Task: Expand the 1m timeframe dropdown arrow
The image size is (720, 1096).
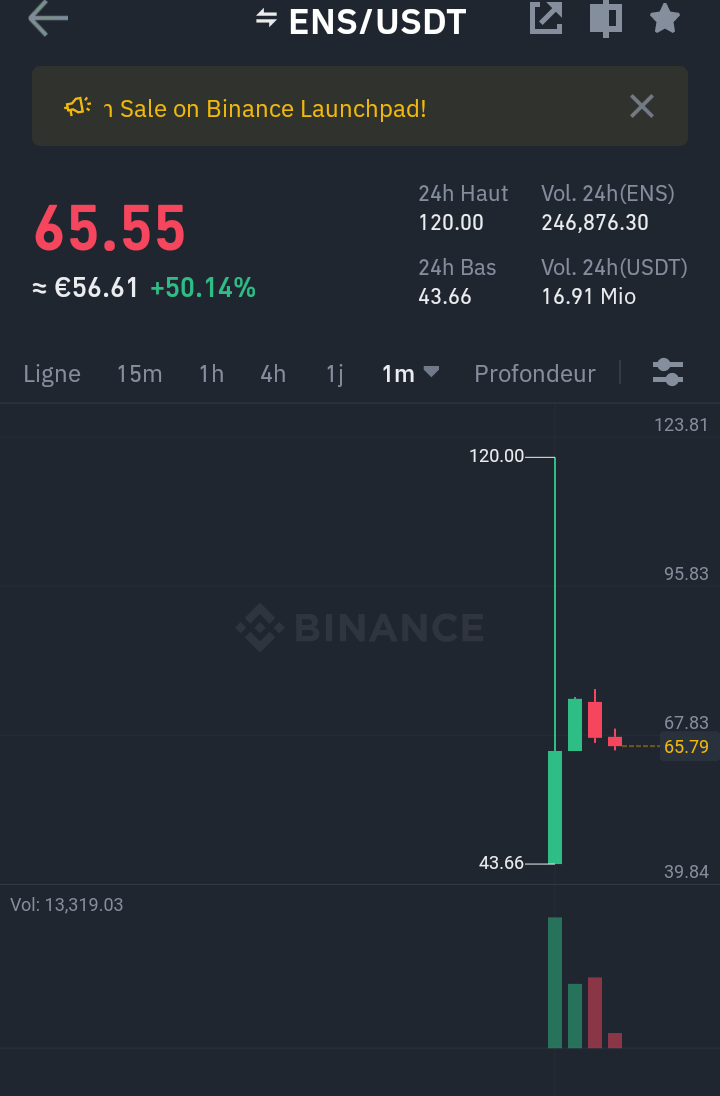Action: pos(431,372)
